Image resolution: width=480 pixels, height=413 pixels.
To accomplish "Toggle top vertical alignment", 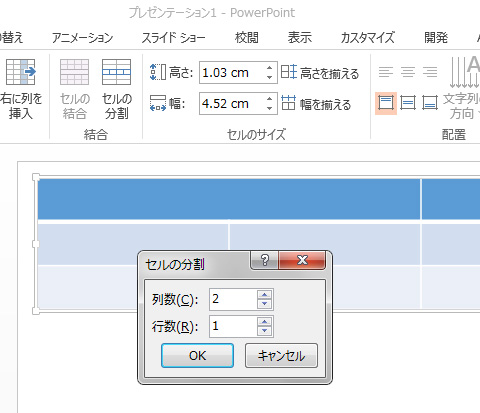I will [386, 103].
